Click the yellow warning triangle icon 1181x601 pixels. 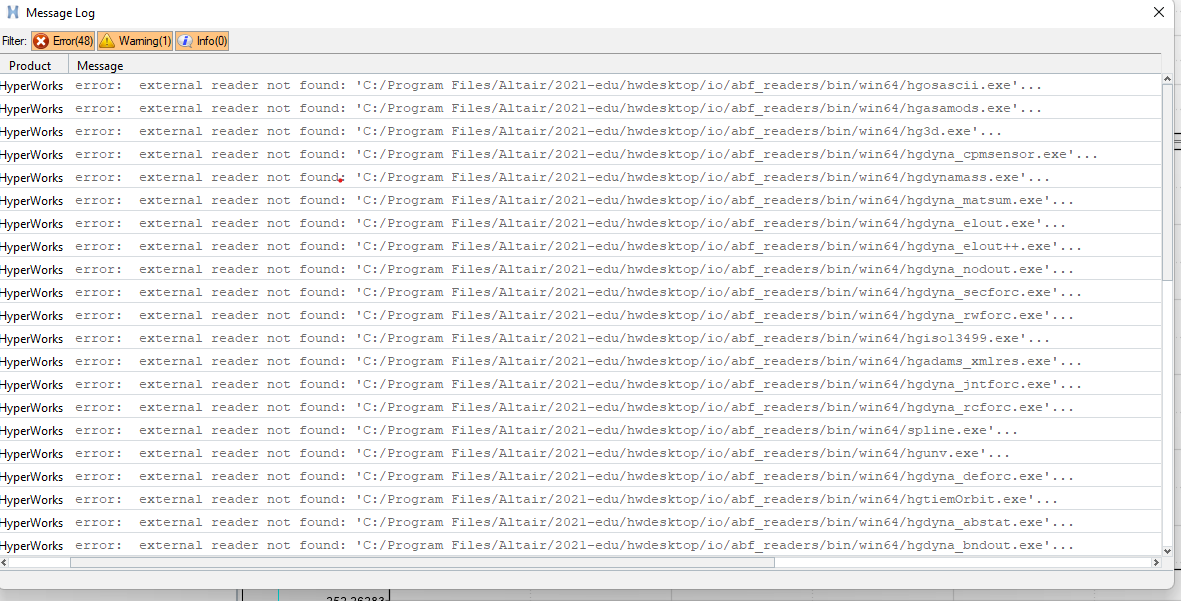(108, 41)
